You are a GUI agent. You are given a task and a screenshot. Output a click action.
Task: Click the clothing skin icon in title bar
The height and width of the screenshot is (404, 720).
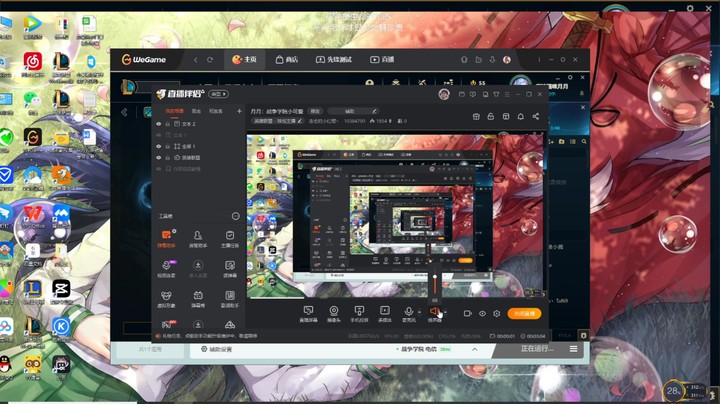point(496,94)
